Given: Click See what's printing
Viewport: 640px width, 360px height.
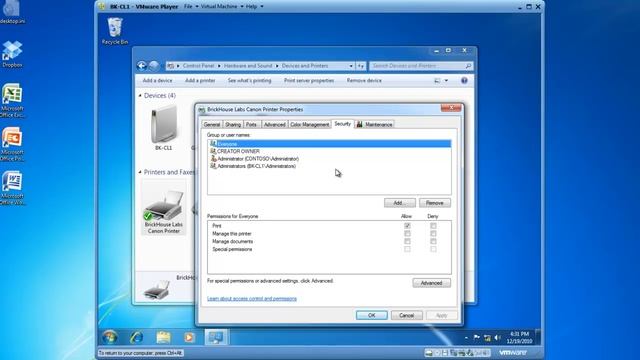Looking at the screenshot, I should pyautogui.click(x=249, y=80).
